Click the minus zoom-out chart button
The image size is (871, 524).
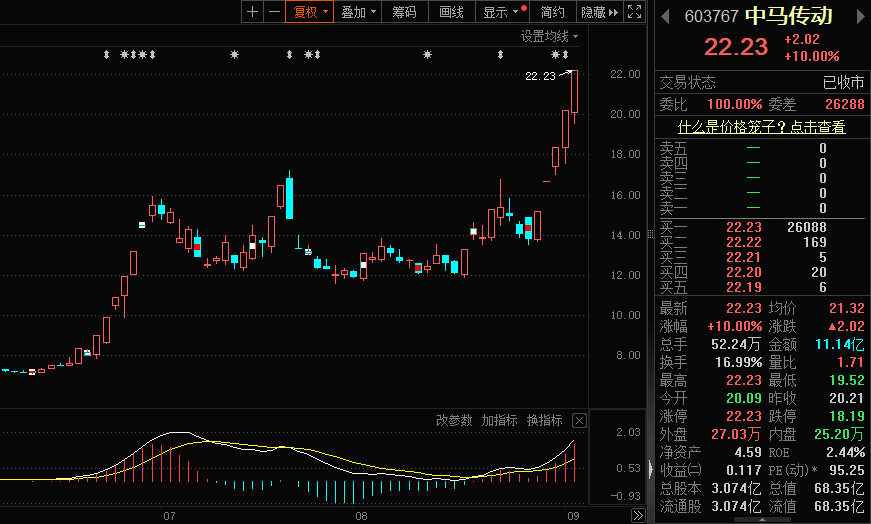click(273, 12)
